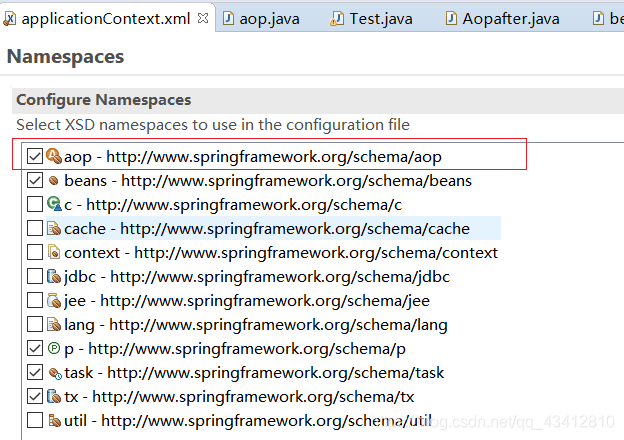Enable the util namespace checkbox
The image size is (624, 440).
pyautogui.click(x=35, y=420)
